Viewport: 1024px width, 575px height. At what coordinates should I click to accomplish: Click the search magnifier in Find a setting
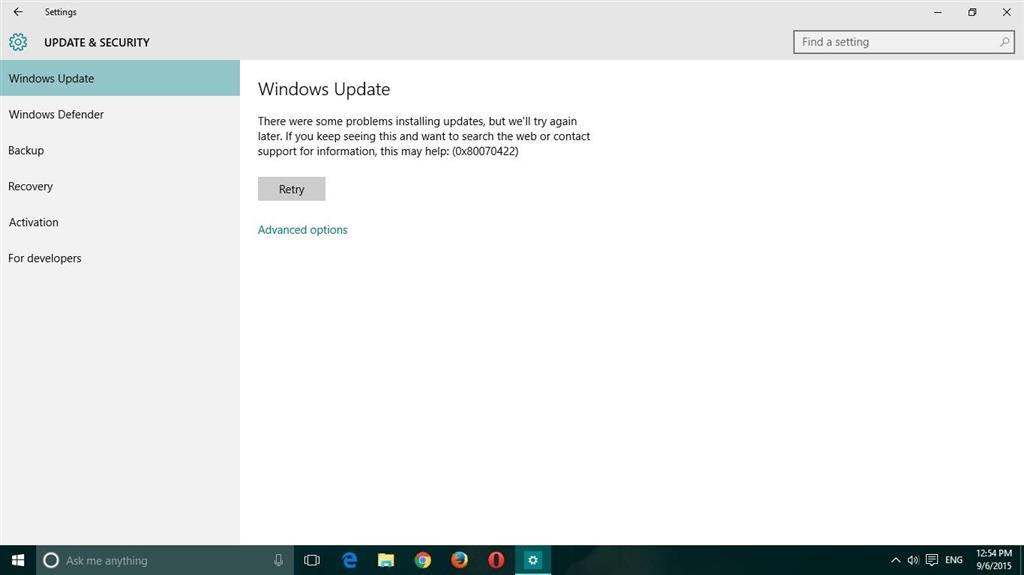tap(1004, 42)
